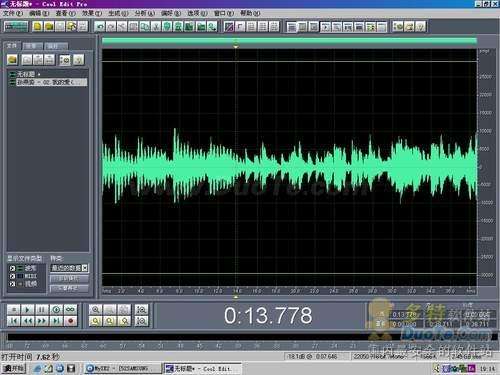The height and width of the screenshot is (375, 500).
Task: Toggle the Loop playback infinity button
Action: point(70,310)
